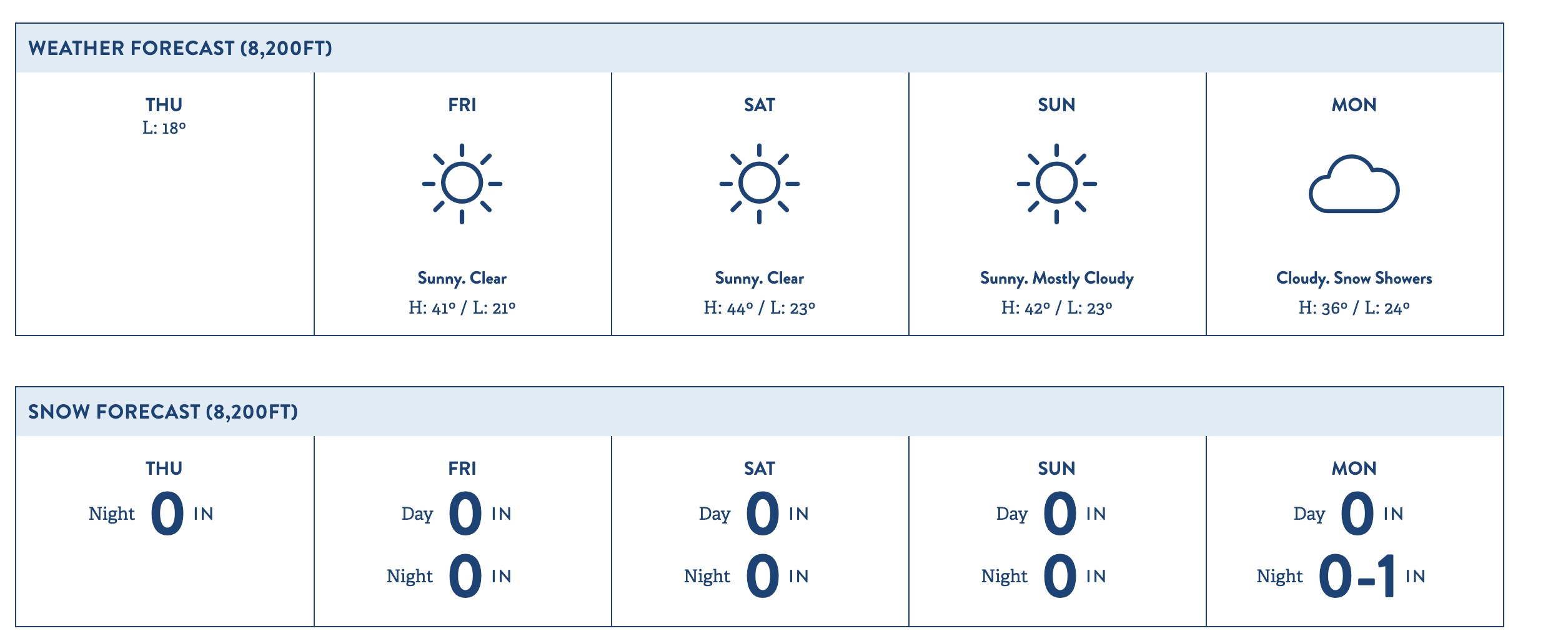Viewport: 1568px width, 636px height.
Task: Click the sun icon for Sunday
Action: pyautogui.click(x=1056, y=184)
